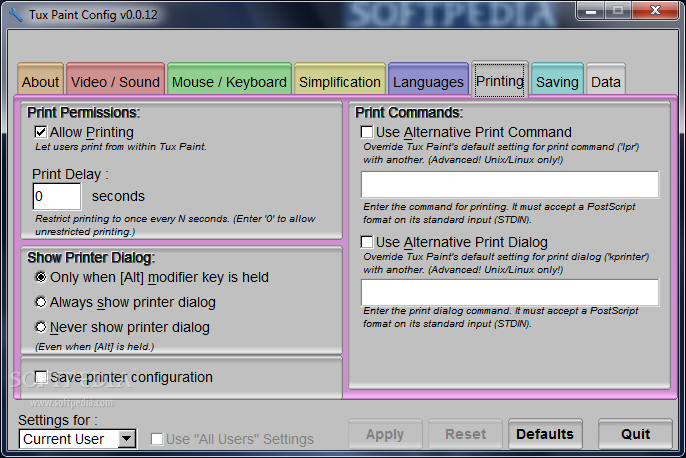
Task: Close the Tux Paint Config window
Action: click(x=655, y=10)
